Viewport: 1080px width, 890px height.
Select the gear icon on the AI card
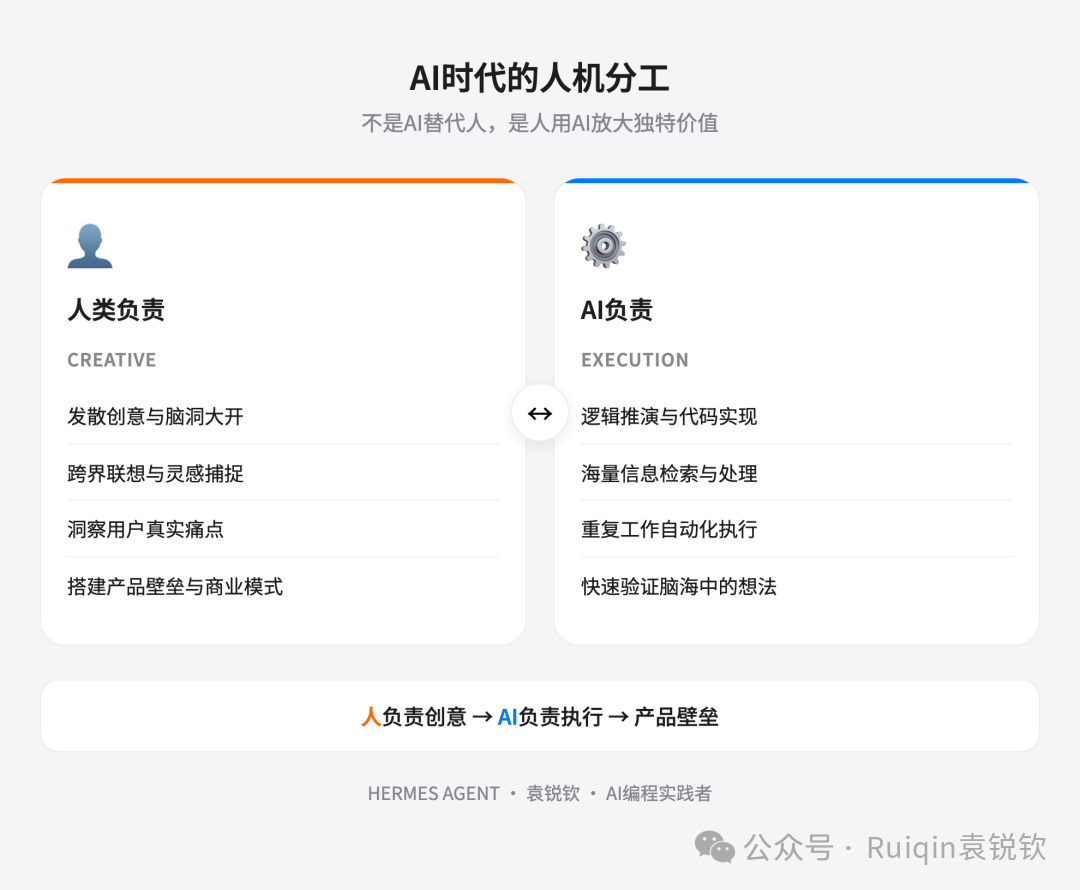coord(603,246)
